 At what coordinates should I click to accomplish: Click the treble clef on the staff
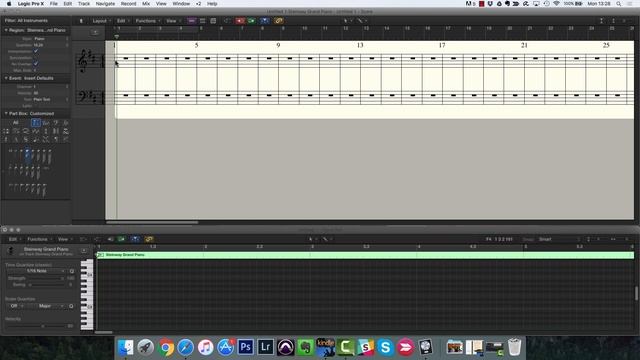(84, 60)
